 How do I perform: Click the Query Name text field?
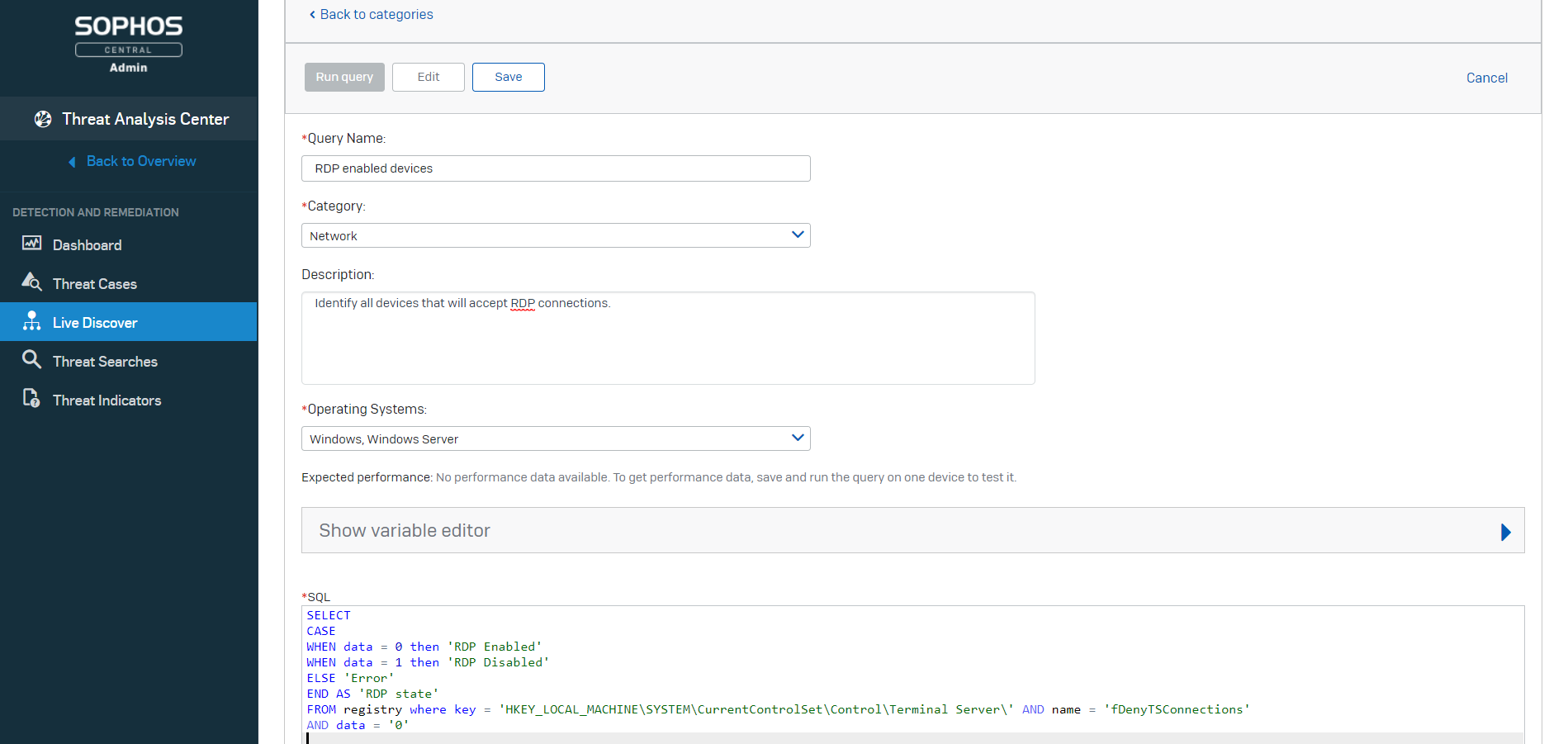pyautogui.click(x=556, y=168)
